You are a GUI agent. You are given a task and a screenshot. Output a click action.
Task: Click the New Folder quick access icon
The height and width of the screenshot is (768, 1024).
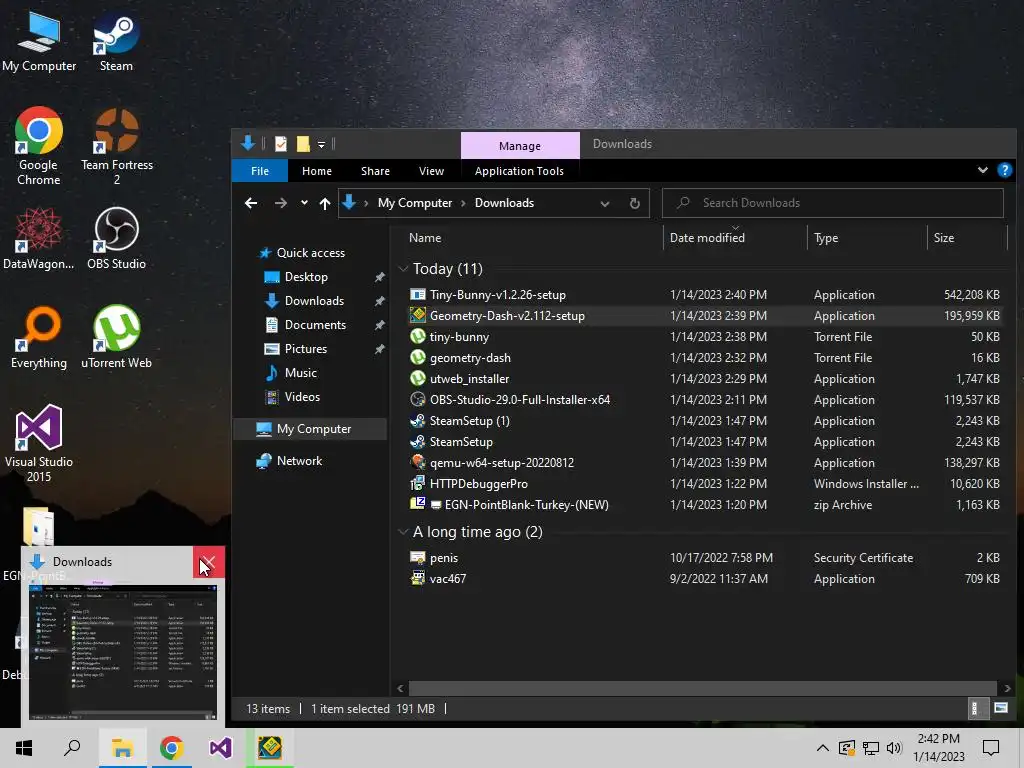click(x=303, y=144)
